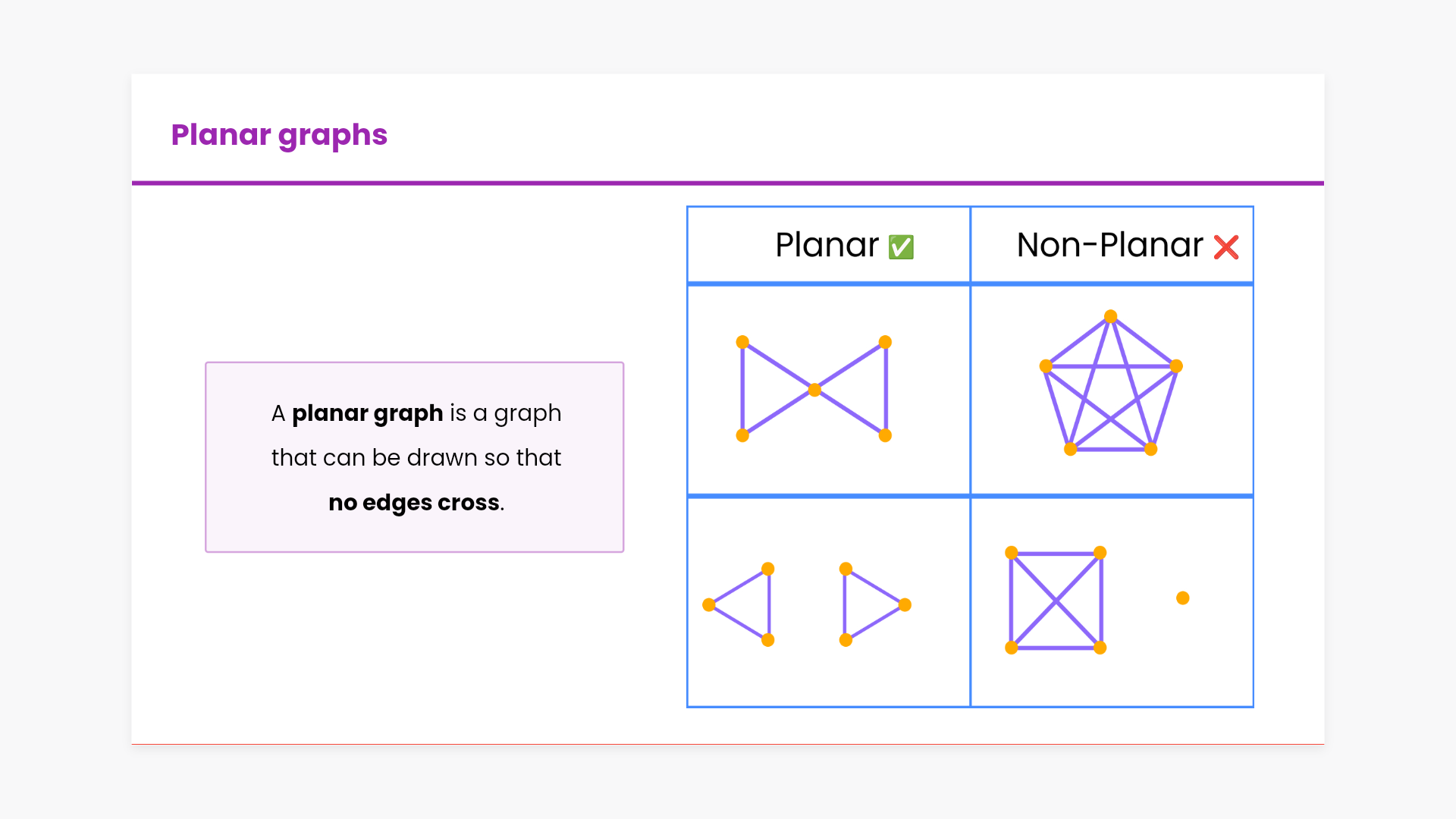
Task: Click the bowtie graph's top-left vertex
Action: 742,342
